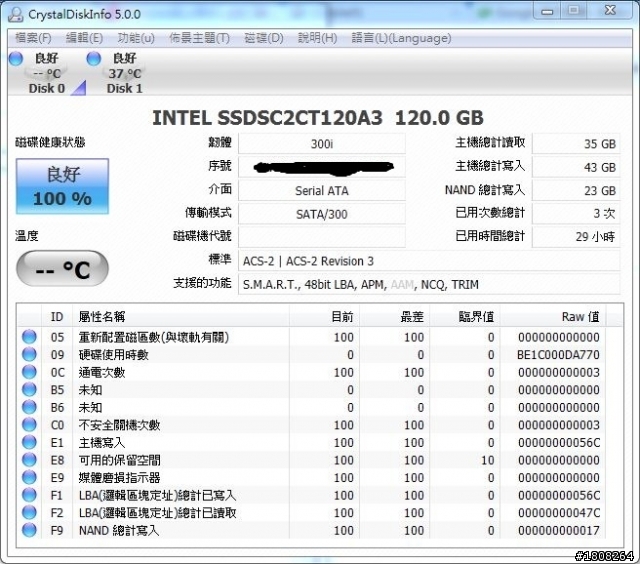Image resolution: width=640 pixels, height=564 pixels.
Task: Click the standard field ACS-2 Revision 3
Action: tap(429, 261)
